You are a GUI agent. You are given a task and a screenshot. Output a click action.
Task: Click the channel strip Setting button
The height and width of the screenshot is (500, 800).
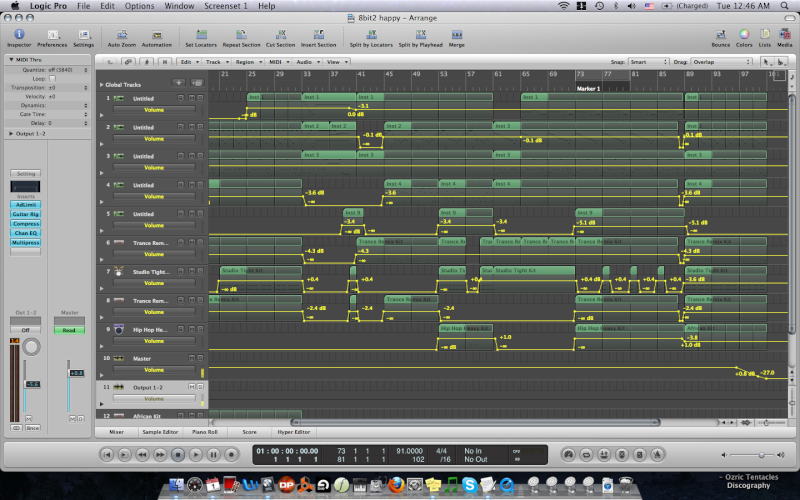(x=26, y=174)
